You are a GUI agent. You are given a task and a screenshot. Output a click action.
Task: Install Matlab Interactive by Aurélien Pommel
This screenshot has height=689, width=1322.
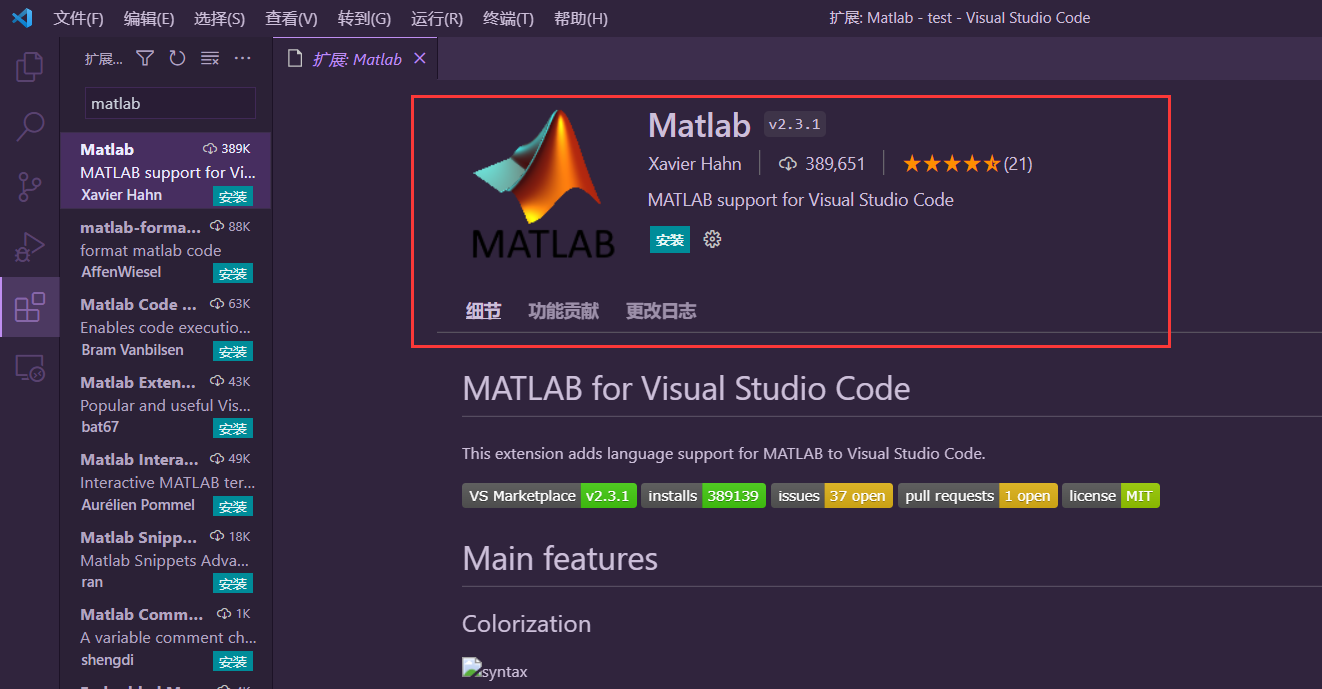click(x=233, y=506)
